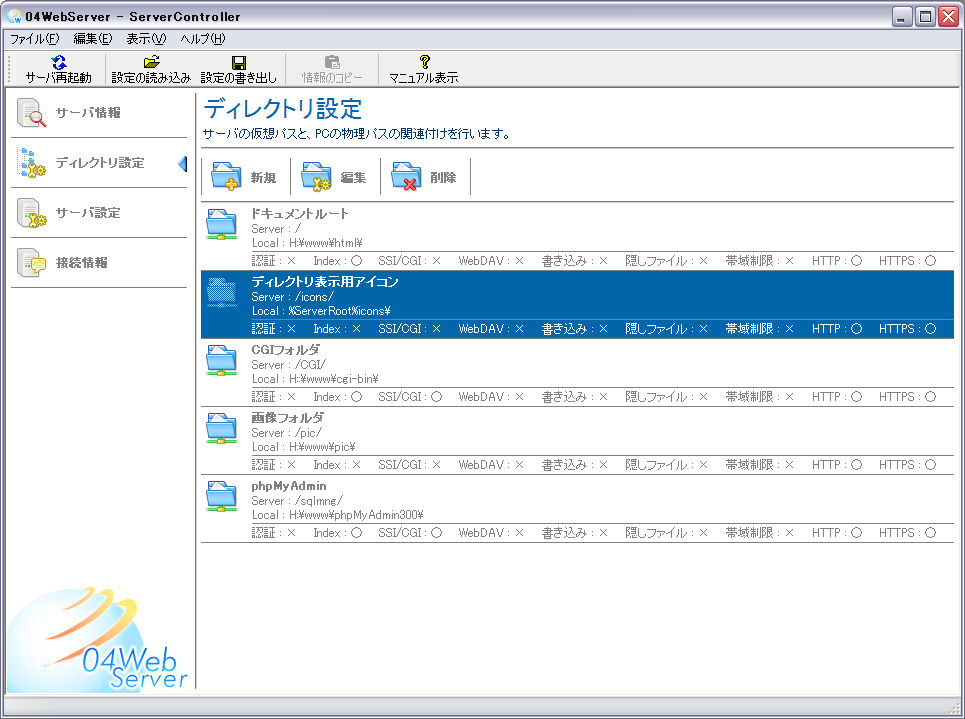
Task: Click 認証 status in ドキュメントルート row
Action: [274, 260]
